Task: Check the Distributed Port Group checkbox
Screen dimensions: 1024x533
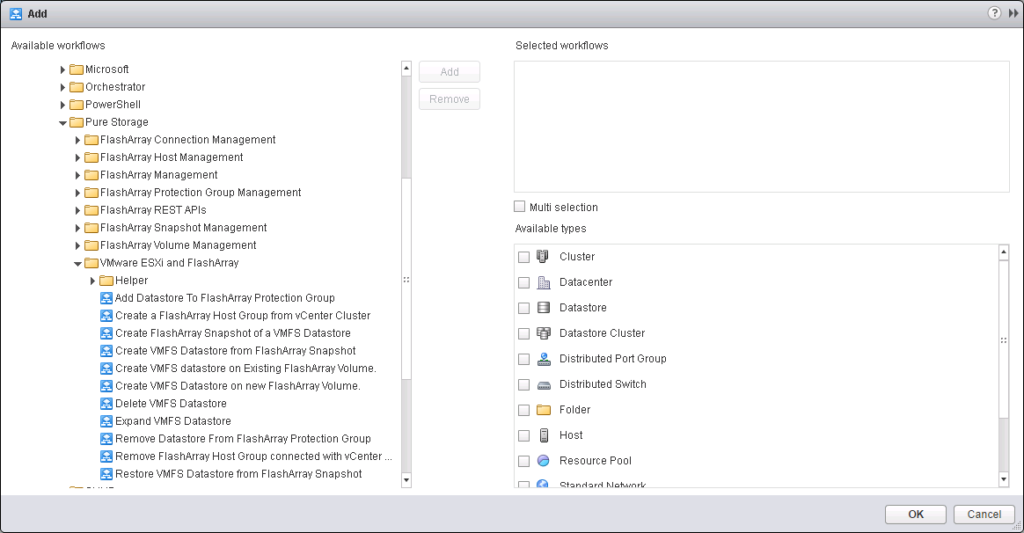Action: click(524, 359)
